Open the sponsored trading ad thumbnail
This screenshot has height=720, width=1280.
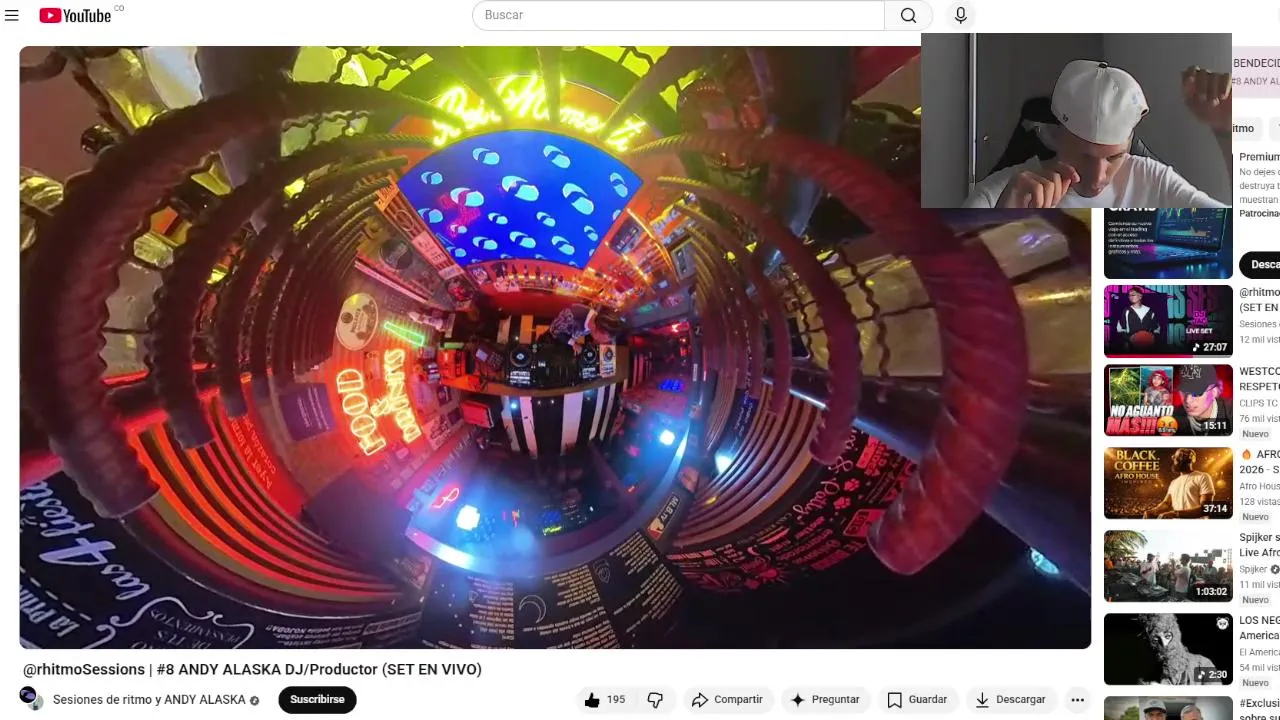click(x=1168, y=243)
